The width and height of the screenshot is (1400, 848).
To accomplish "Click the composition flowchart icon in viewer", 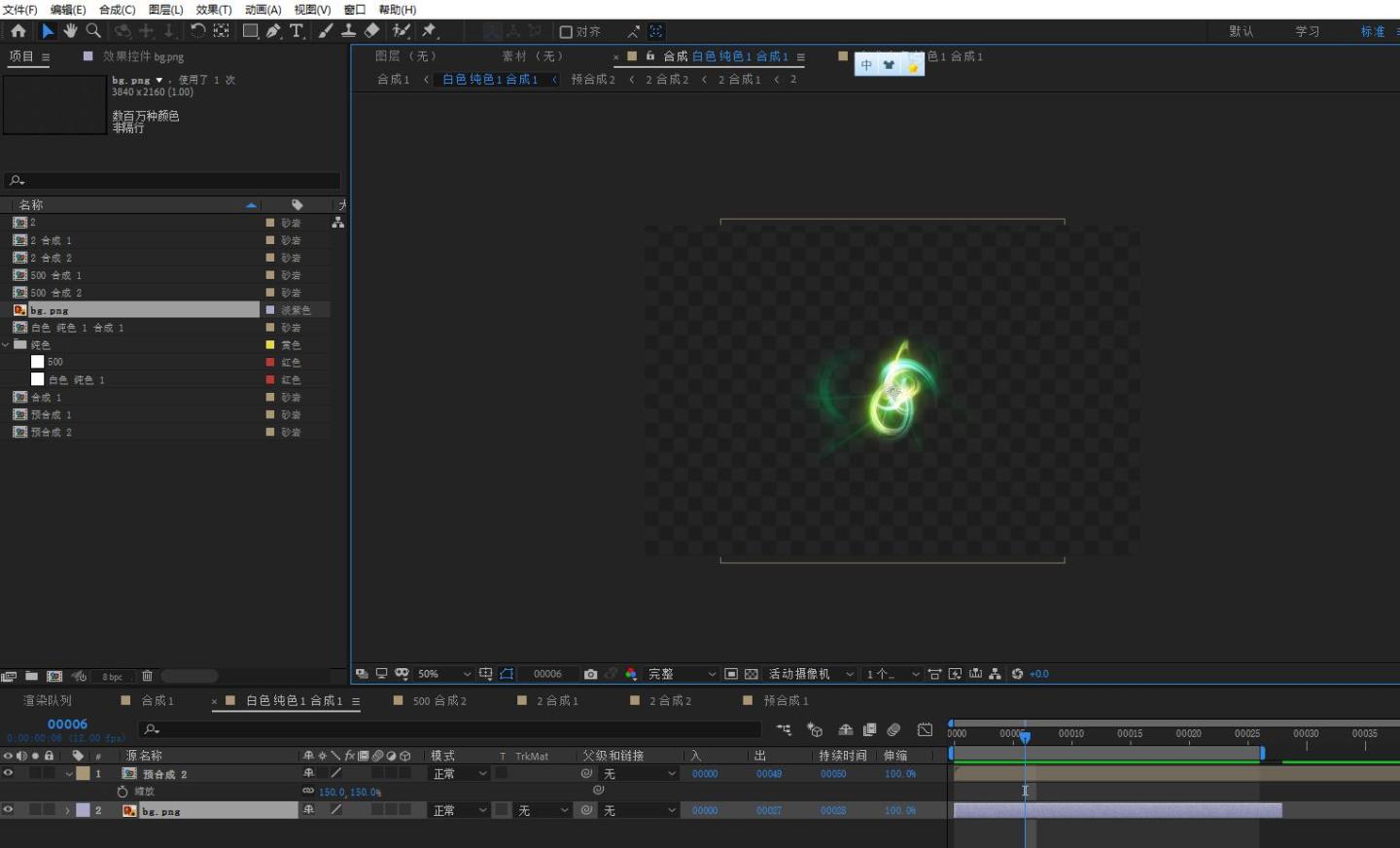I will (995, 674).
